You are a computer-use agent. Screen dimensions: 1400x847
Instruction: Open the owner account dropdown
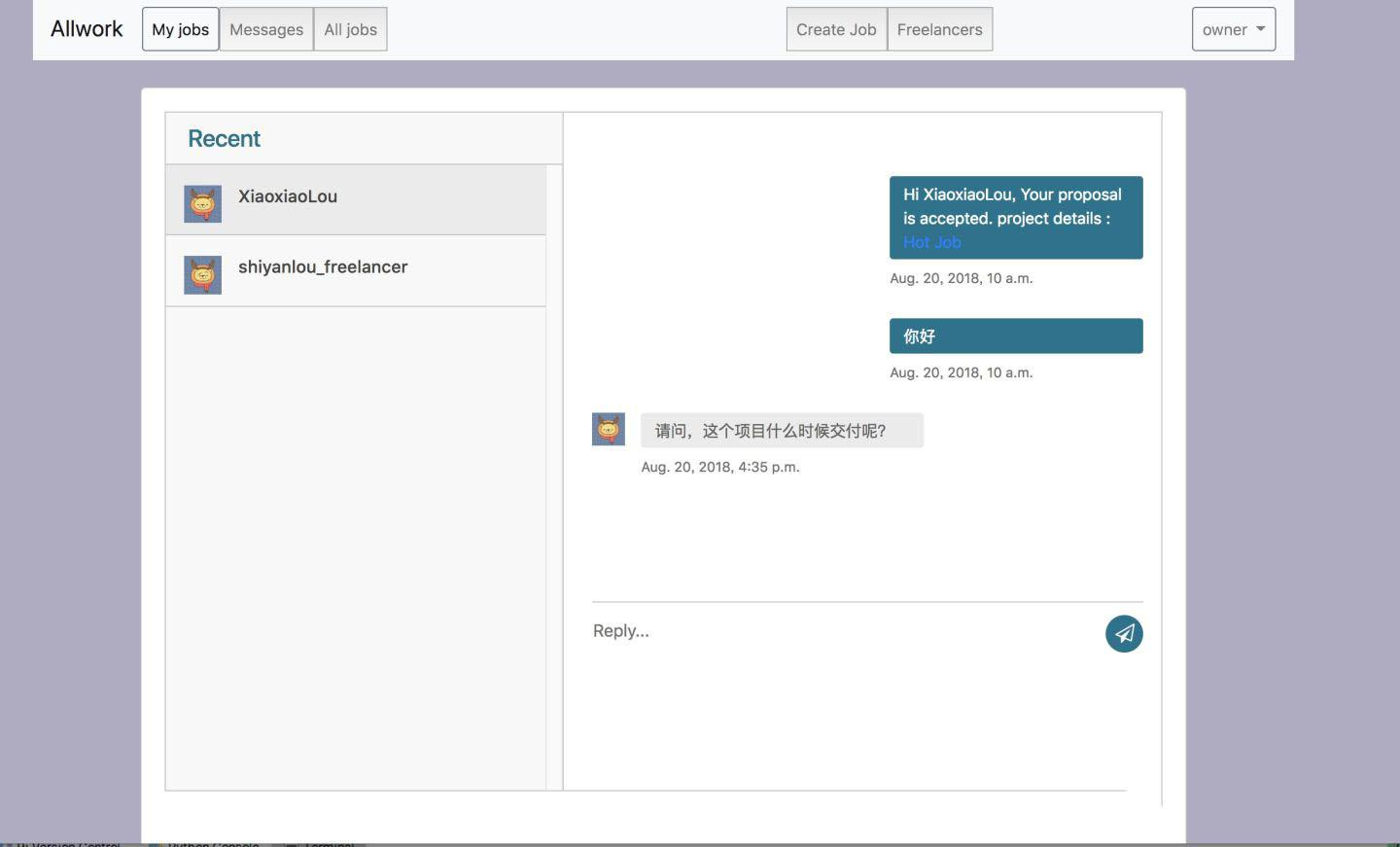(x=1234, y=29)
